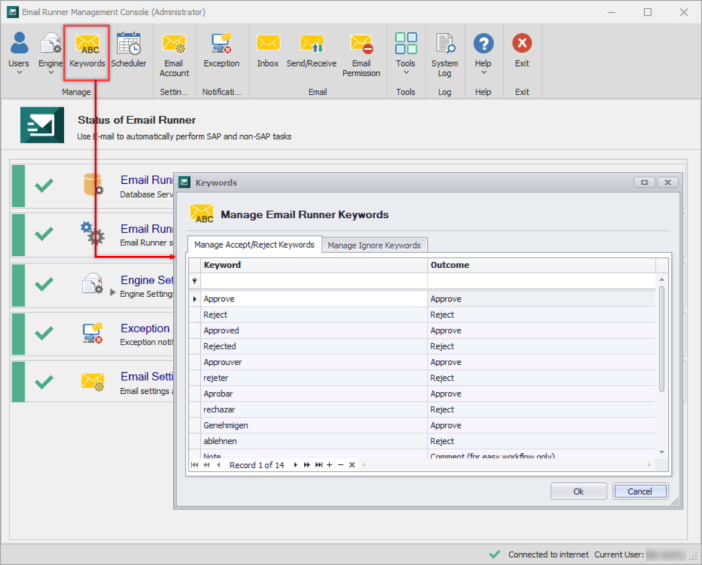Open Exception notification settings
702x565 pixels.
(x=221, y=50)
